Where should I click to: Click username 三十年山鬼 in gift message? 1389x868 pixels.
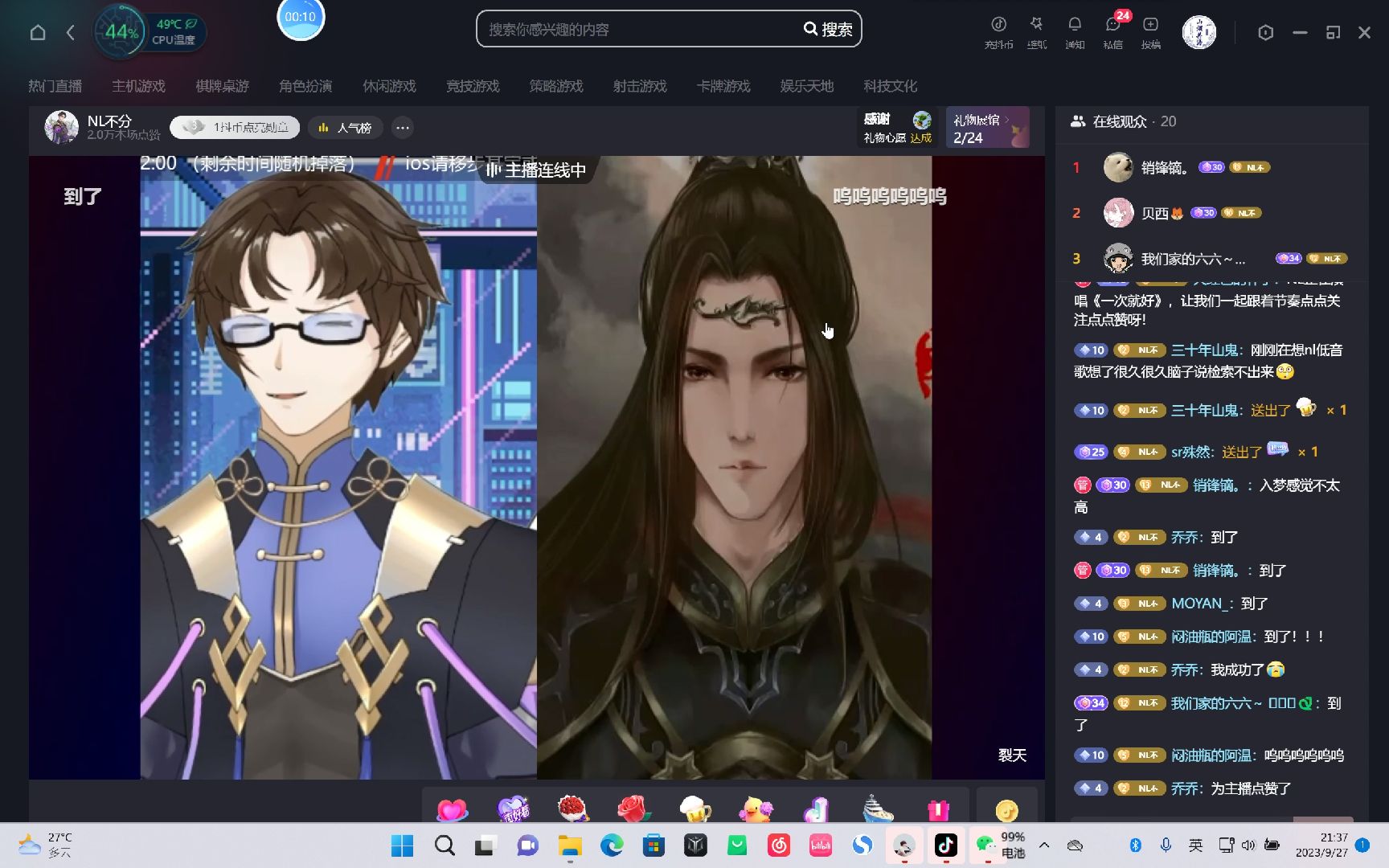(x=1205, y=410)
